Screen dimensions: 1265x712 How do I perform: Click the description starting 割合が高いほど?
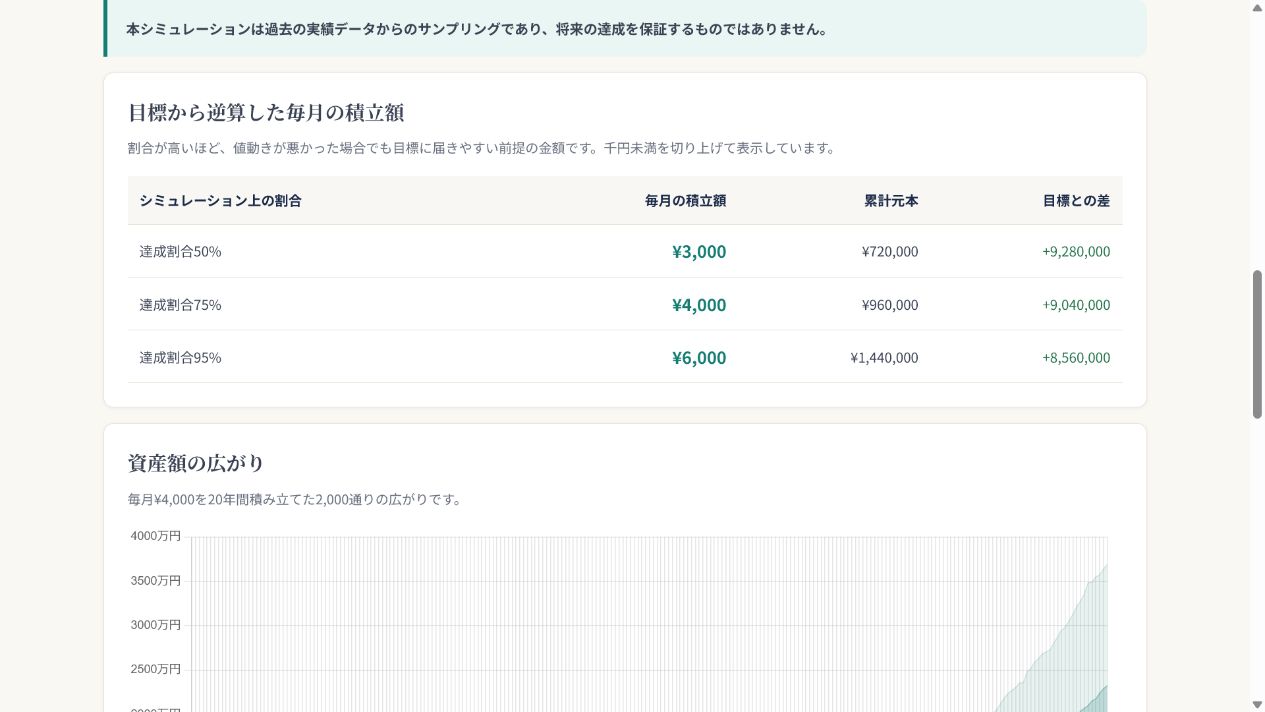483,148
